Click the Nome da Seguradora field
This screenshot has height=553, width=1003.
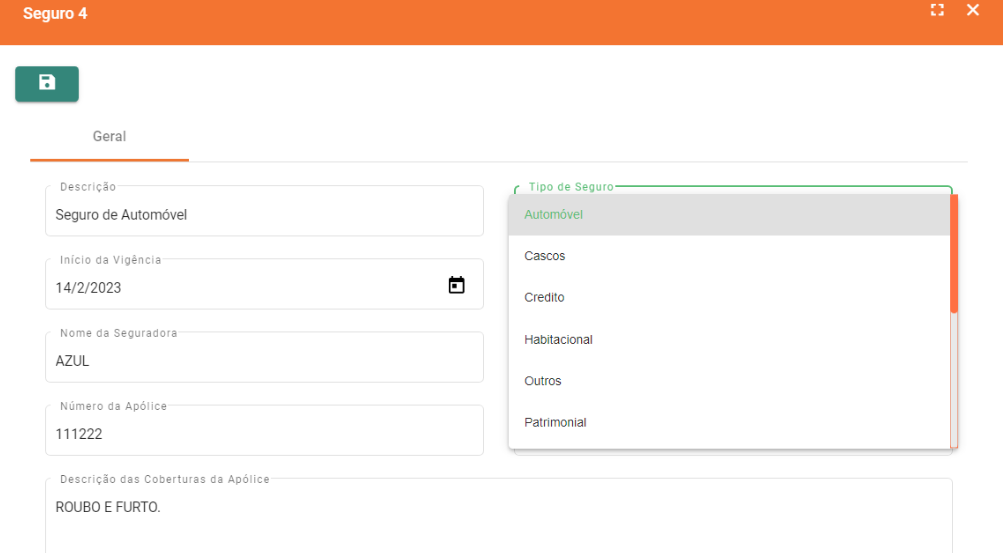[264, 360]
